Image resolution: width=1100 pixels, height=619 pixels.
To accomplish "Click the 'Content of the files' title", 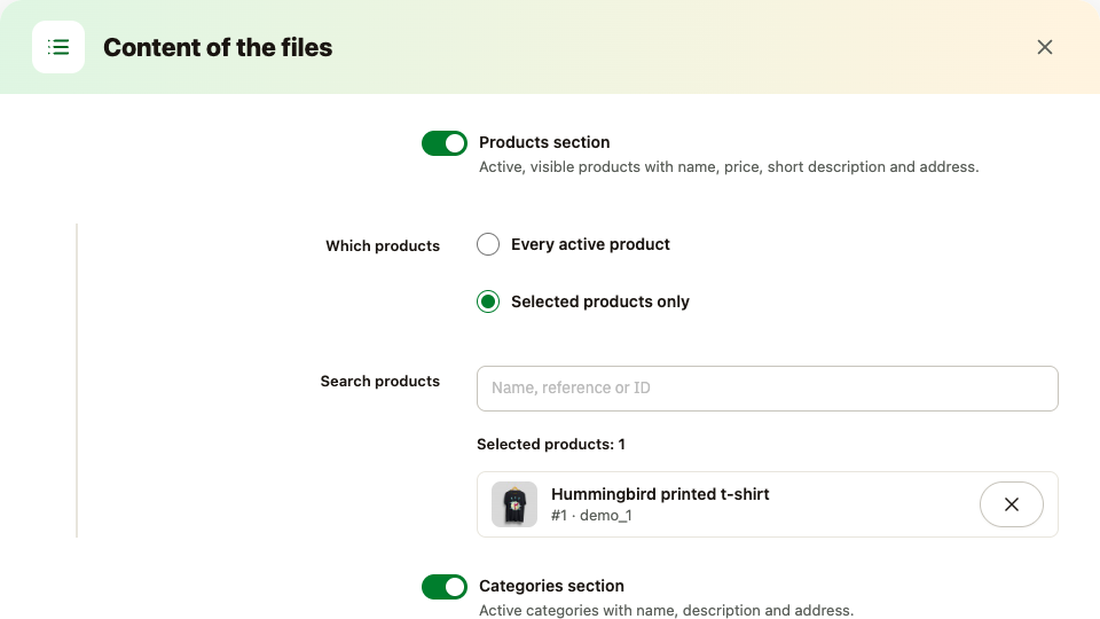I will [218, 47].
